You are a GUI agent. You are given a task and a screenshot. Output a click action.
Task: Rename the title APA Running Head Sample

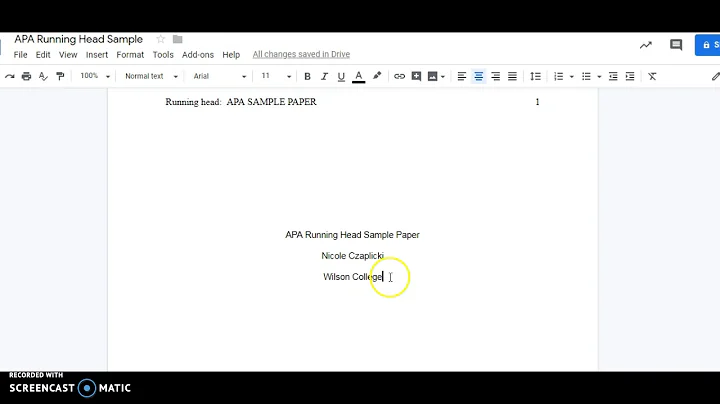79,39
